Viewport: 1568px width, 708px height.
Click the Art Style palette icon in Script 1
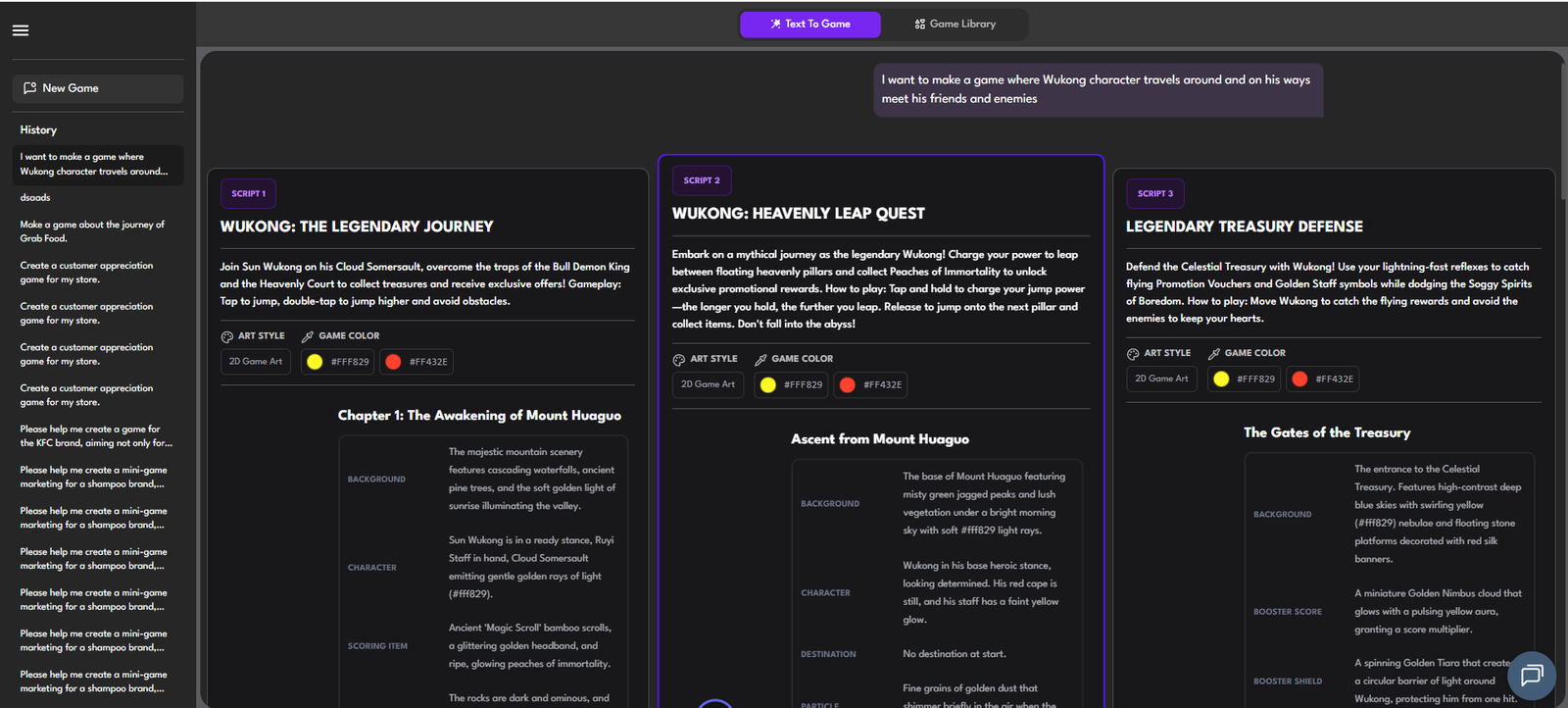pyautogui.click(x=227, y=336)
